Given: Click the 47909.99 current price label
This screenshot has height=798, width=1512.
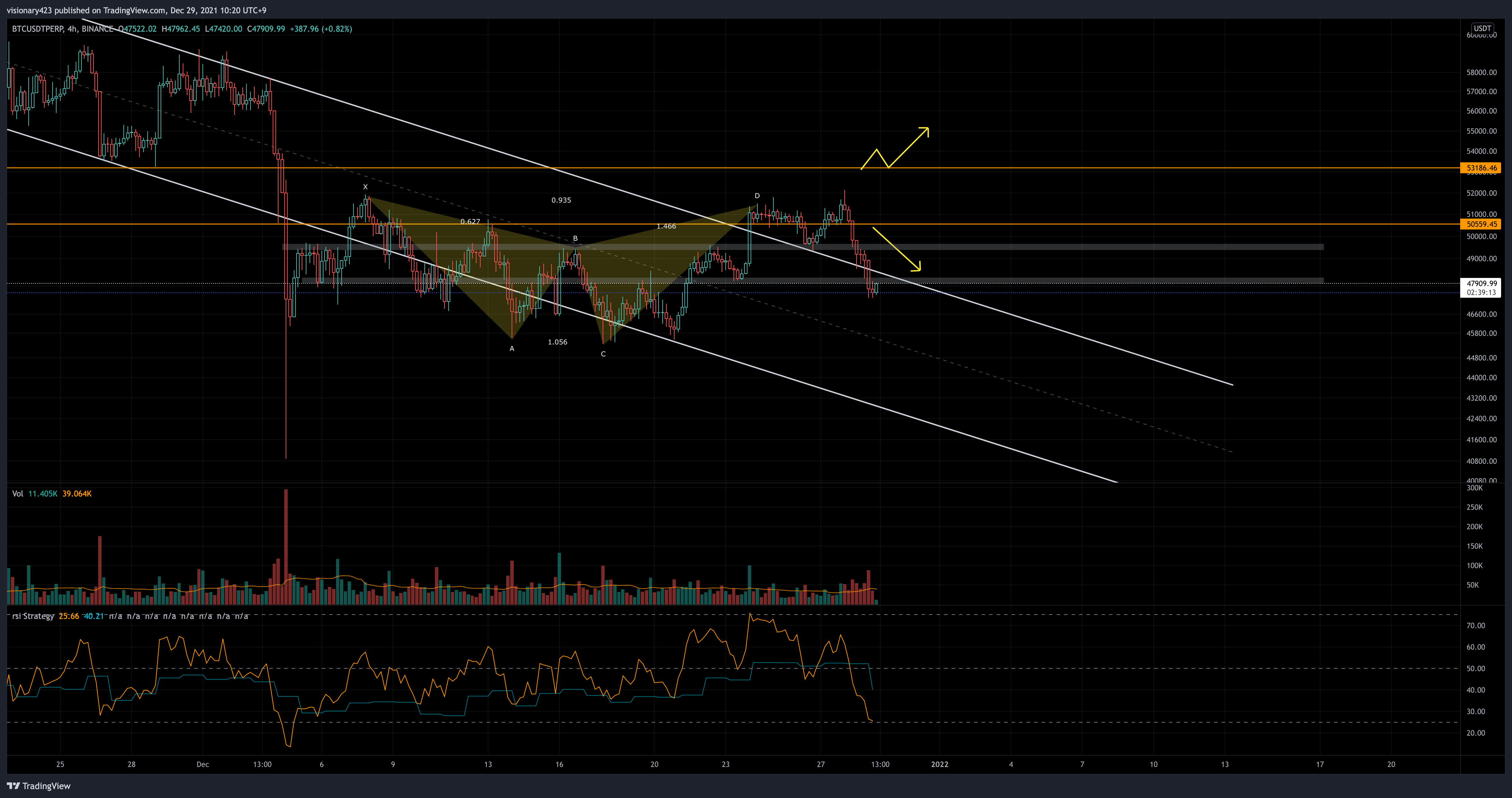Looking at the screenshot, I should coord(1481,283).
